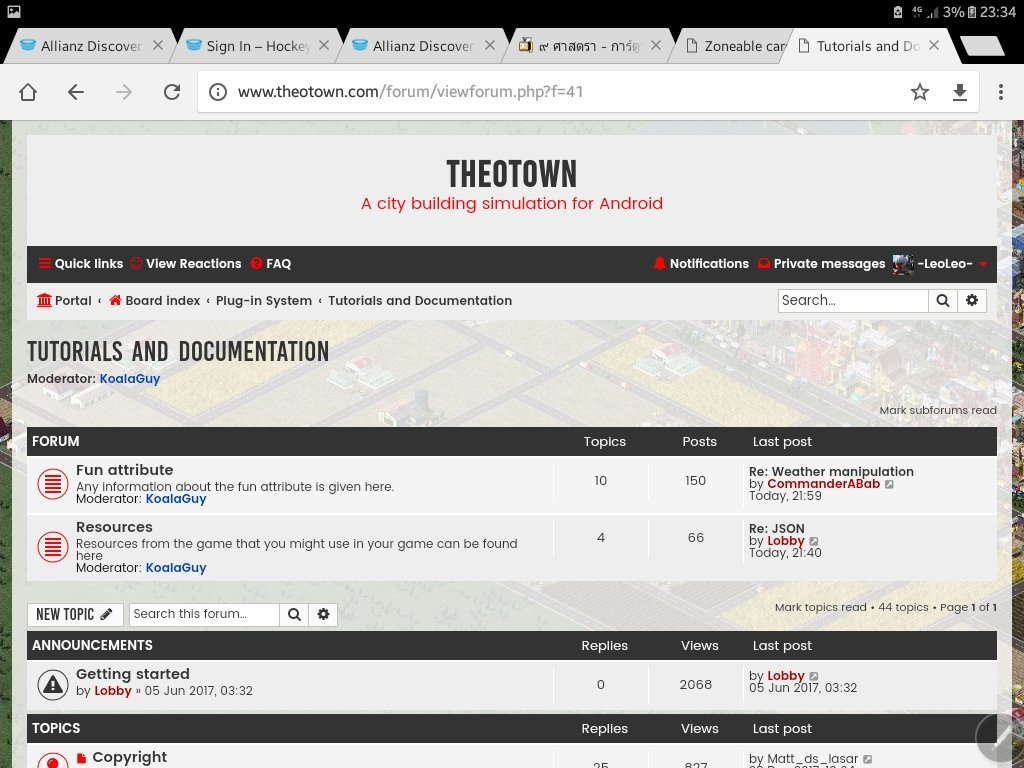This screenshot has height=768, width=1024.
Task: Open View Reactions
Action: tap(185, 264)
